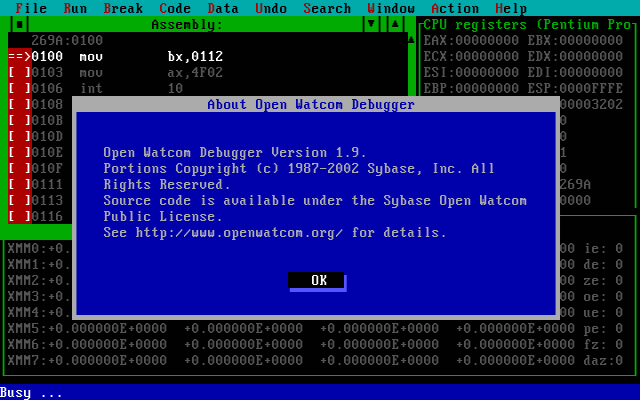640x400 pixels.
Task: Open the Search menu
Action: 327,8
